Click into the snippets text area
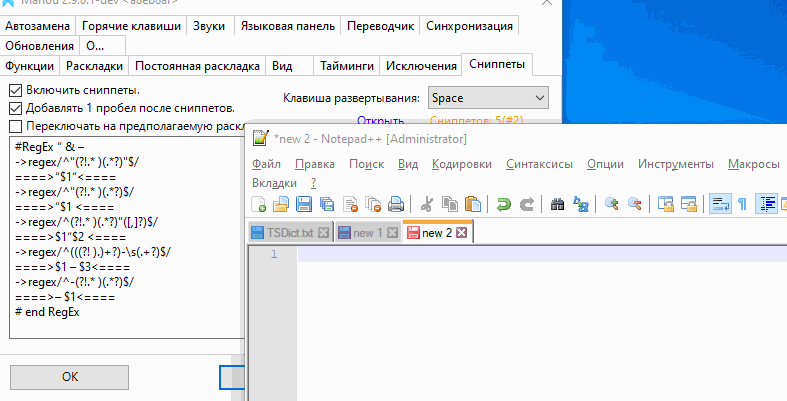Screen dimensions: 787x401 click(x=126, y=237)
